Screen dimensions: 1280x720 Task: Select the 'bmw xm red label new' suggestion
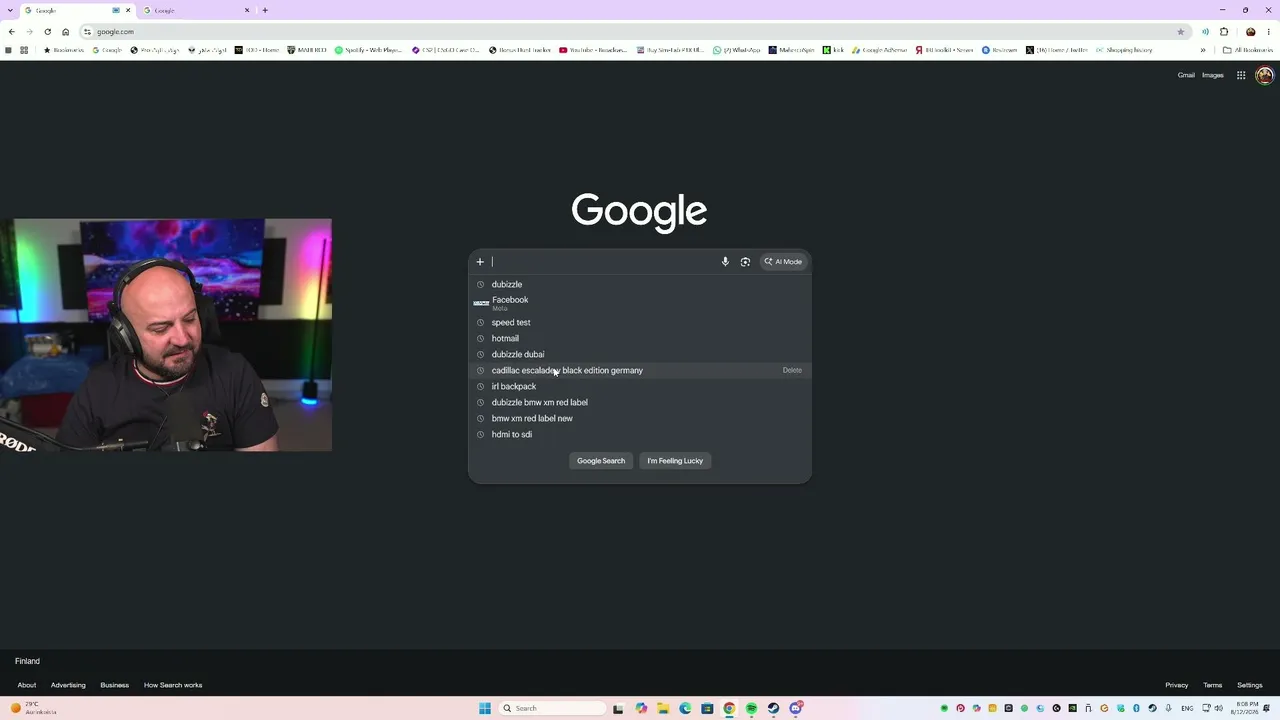point(640,418)
